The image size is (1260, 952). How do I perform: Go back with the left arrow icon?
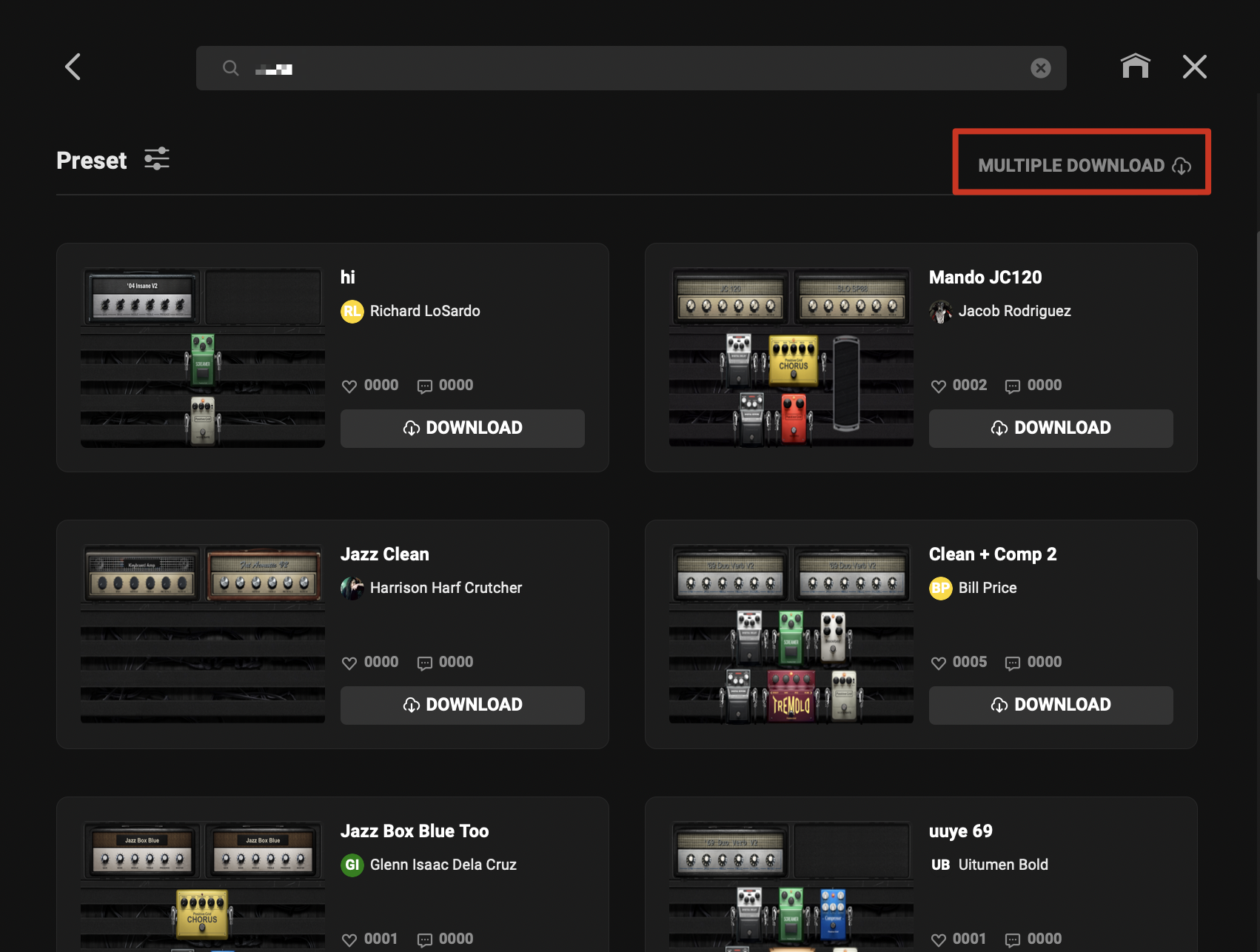(73, 67)
